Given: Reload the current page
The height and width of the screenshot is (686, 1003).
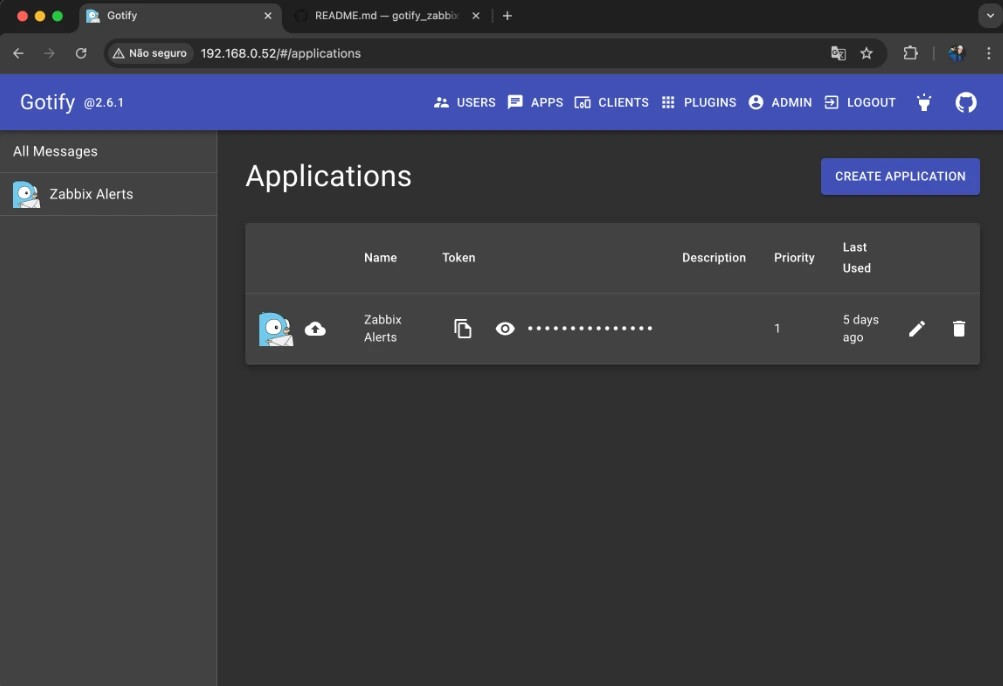Looking at the screenshot, I should point(81,53).
